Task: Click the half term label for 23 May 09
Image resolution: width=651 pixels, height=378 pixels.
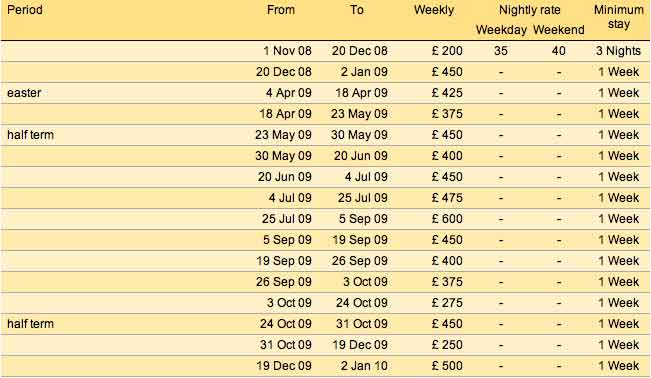Action: click(30, 135)
